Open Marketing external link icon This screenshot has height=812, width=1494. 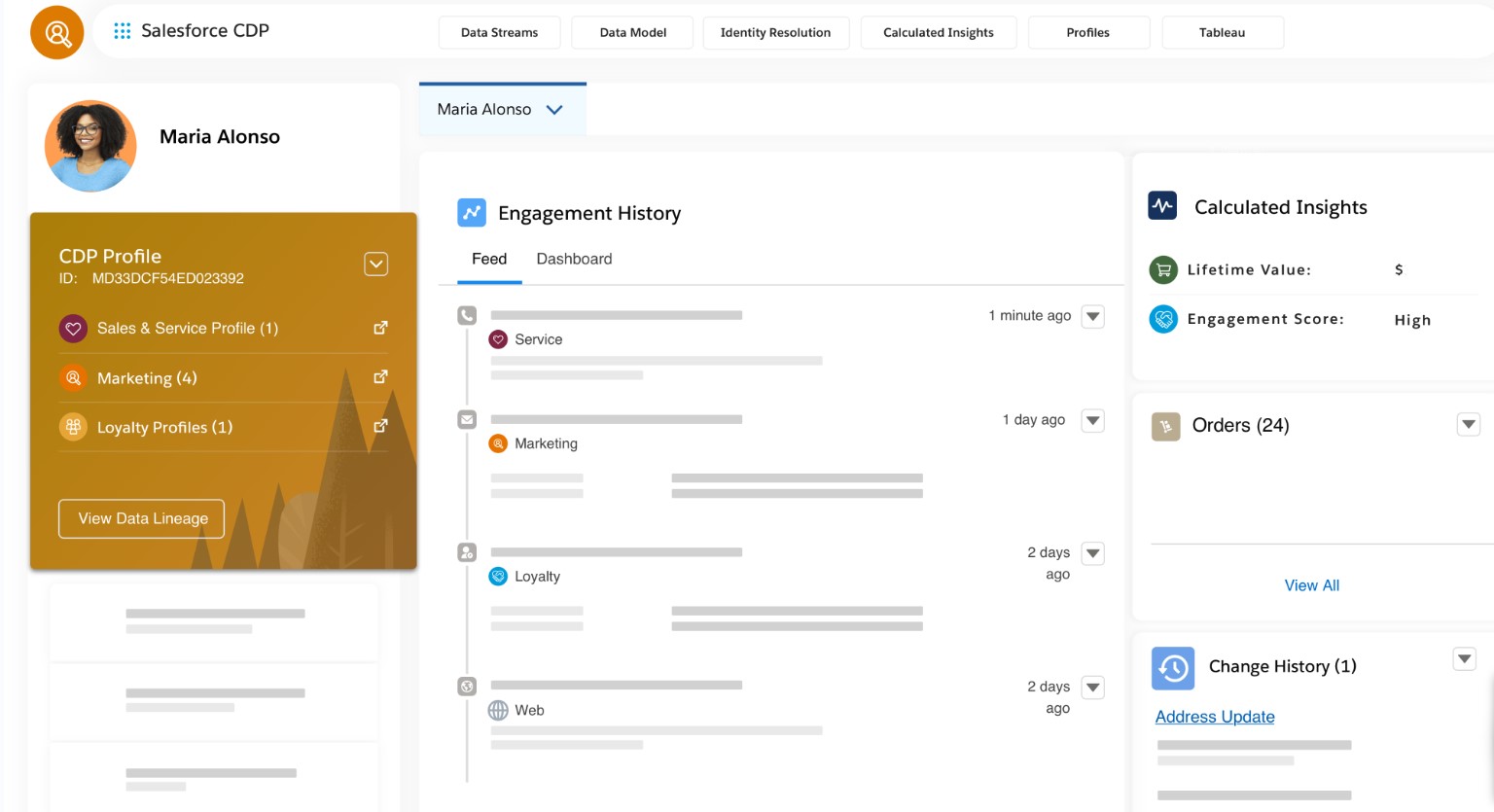click(x=380, y=376)
